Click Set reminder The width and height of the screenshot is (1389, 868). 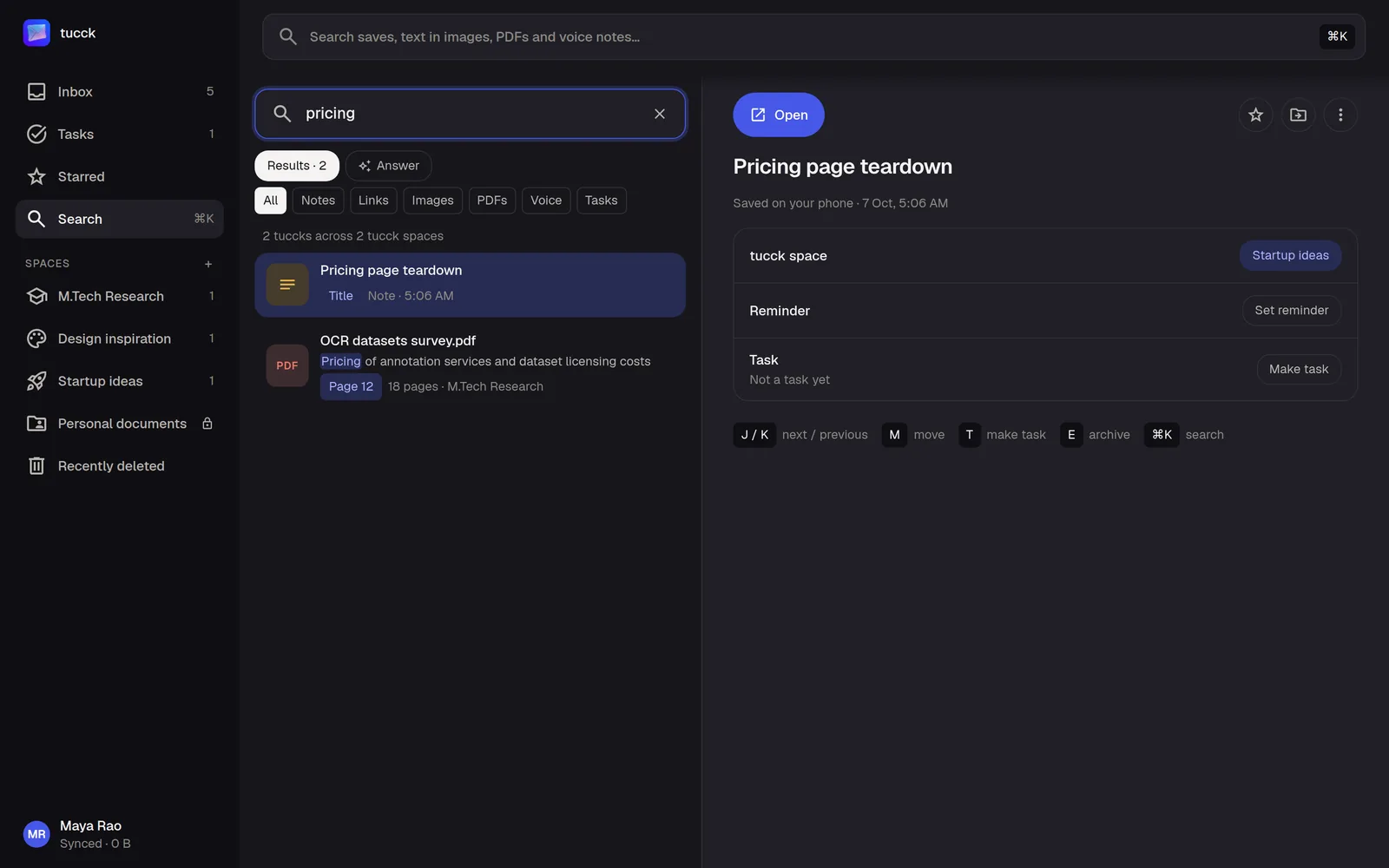pyautogui.click(x=1291, y=310)
